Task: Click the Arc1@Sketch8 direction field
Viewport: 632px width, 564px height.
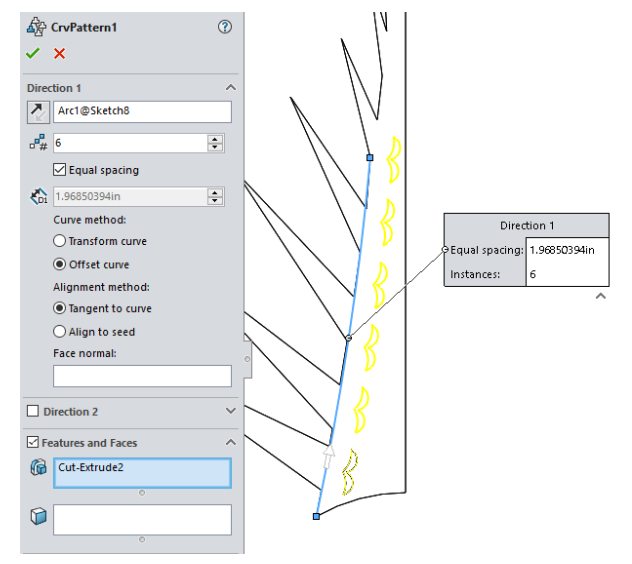Action: 141,112
